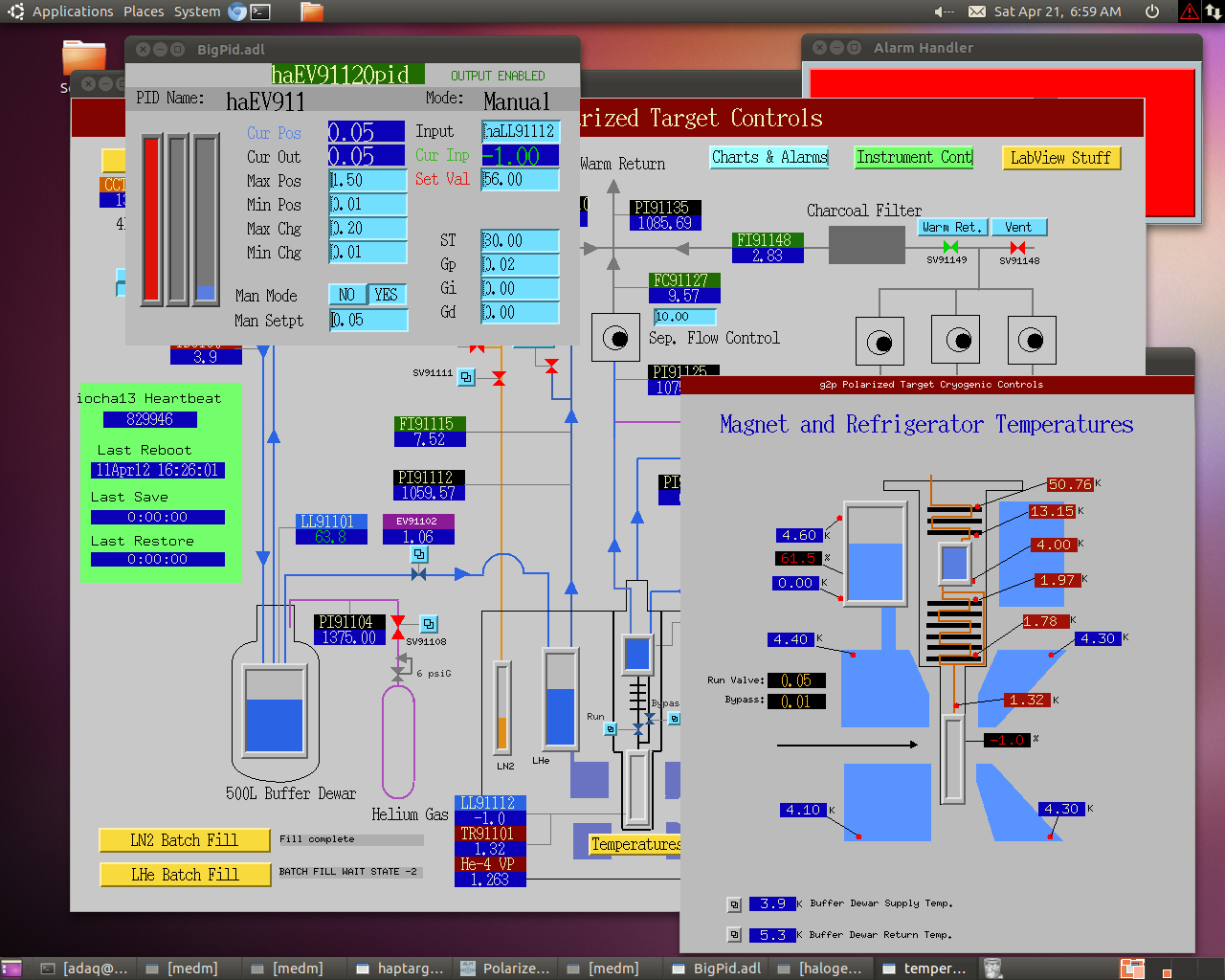Click the FC91127 setpoint field showing 10.00
The height and width of the screenshot is (980, 1225).
[684, 317]
